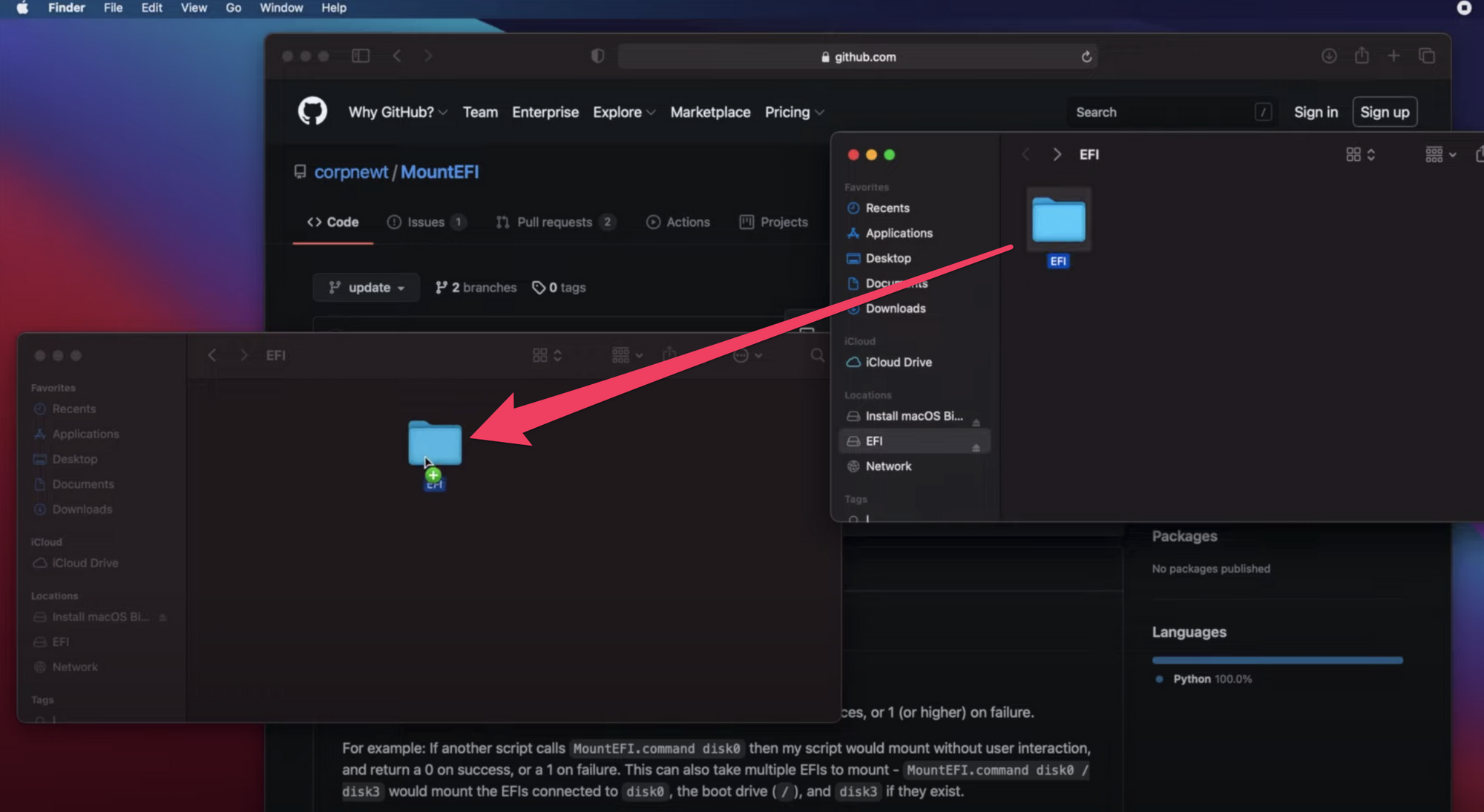1484x812 pixels.
Task: Open view switcher in dimmed EFI Finder window
Action: 547,355
